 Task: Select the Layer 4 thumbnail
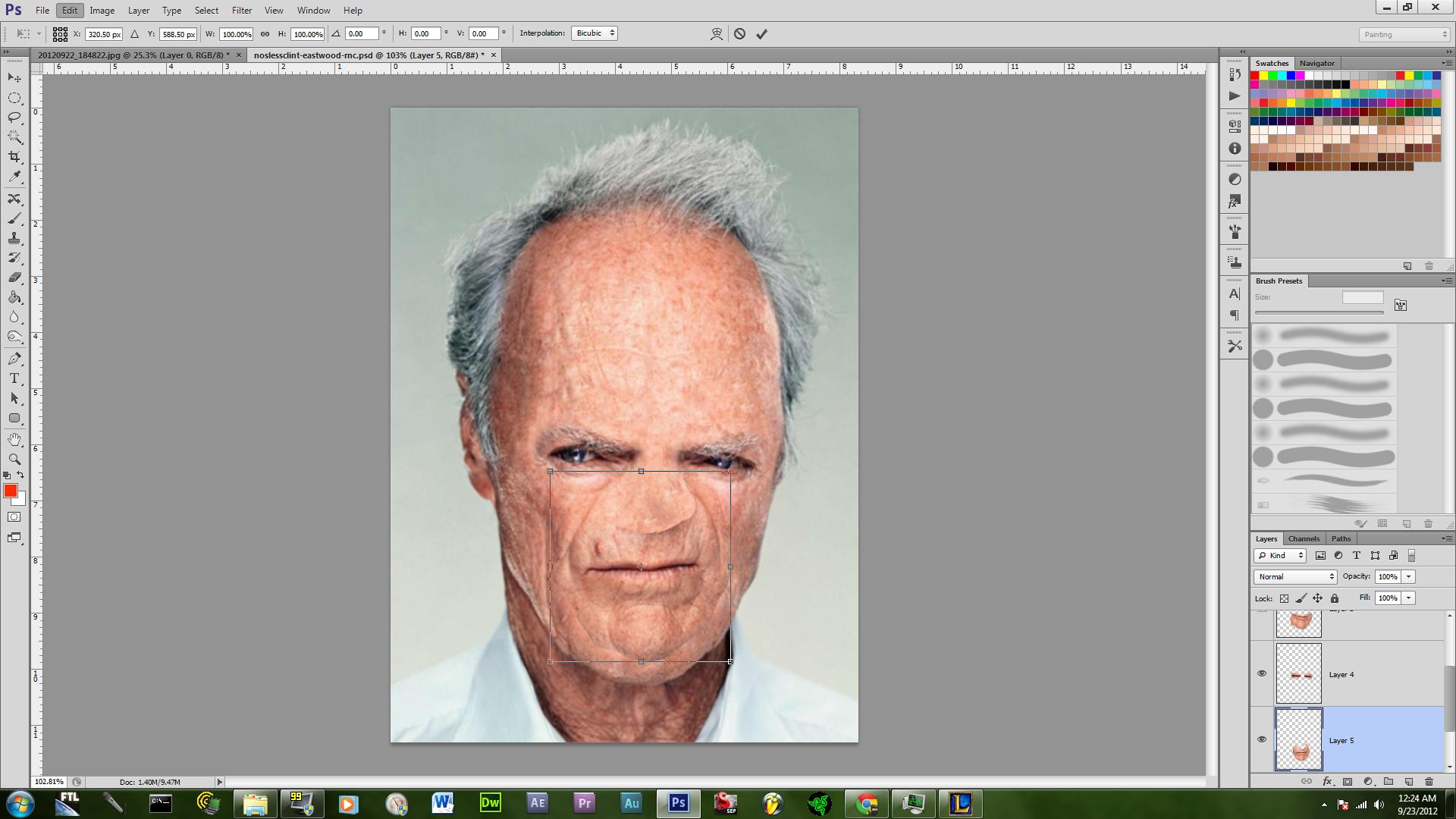tap(1298, 673)
